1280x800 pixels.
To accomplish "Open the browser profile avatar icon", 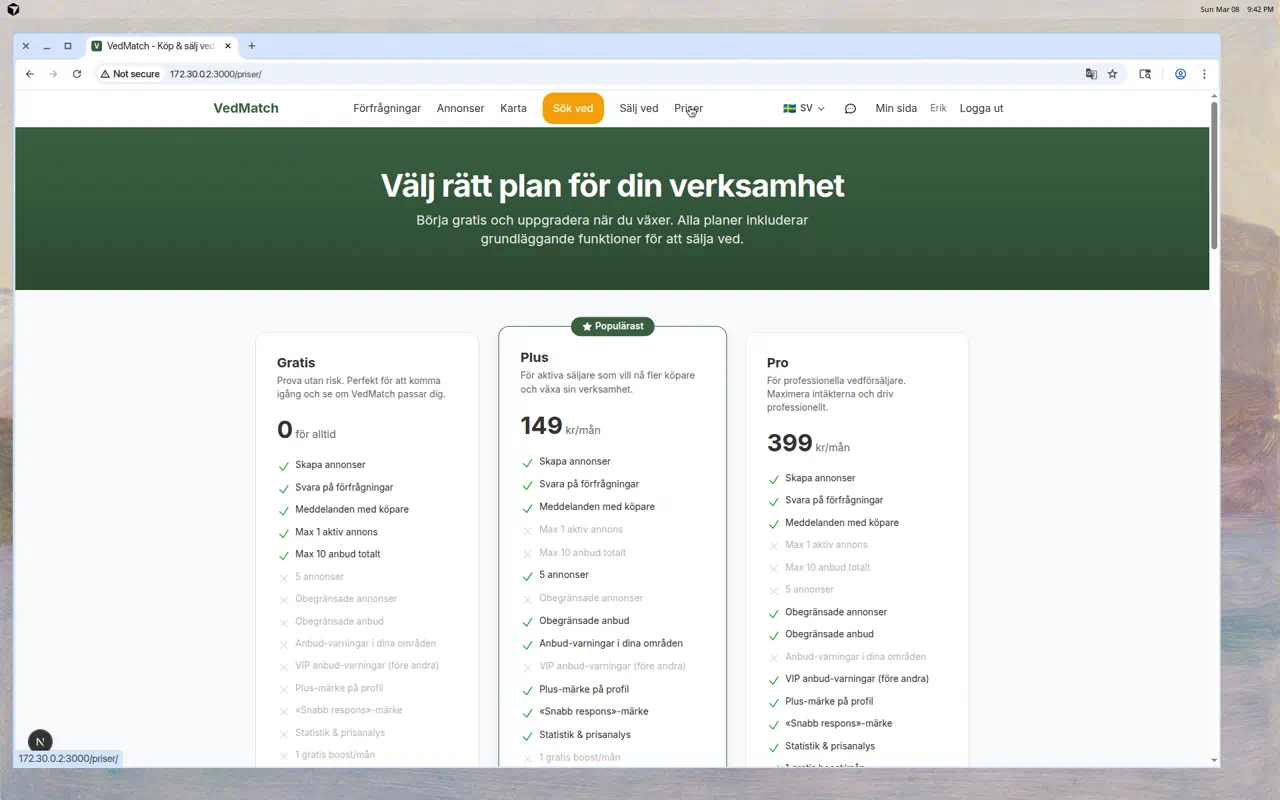I will coord(1180,74).
